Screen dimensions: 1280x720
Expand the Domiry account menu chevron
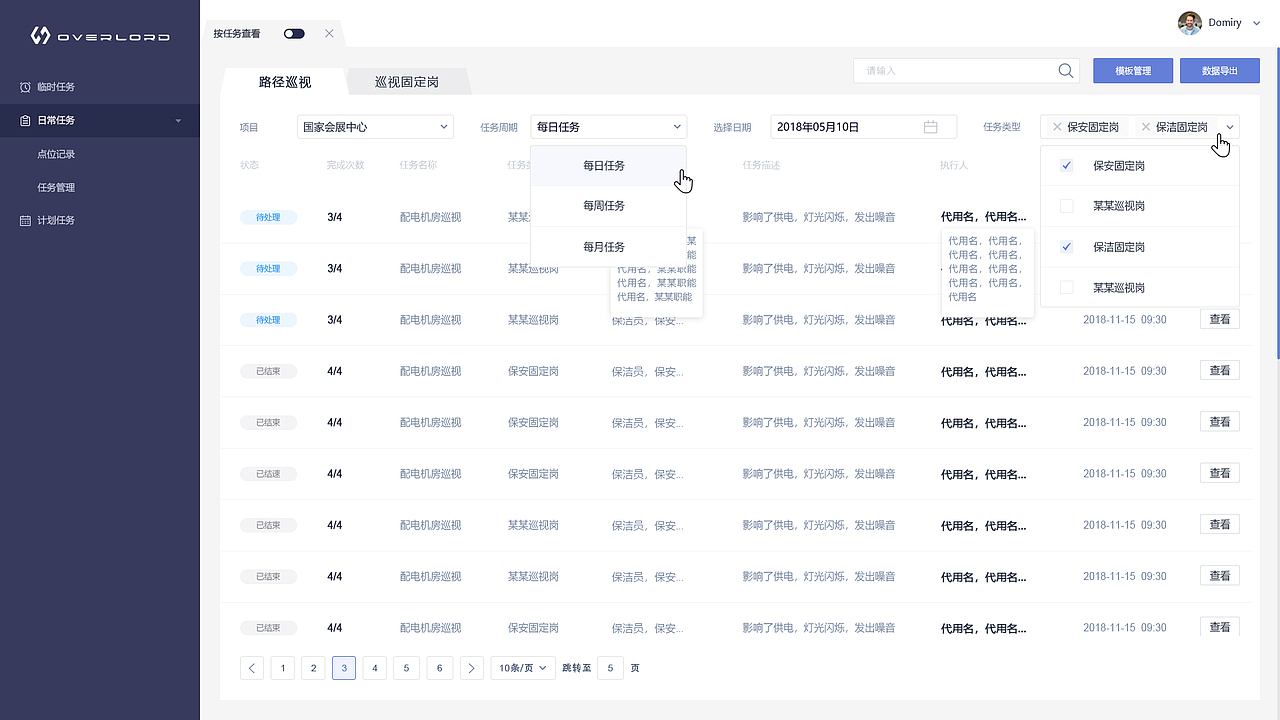(1257, 23)
